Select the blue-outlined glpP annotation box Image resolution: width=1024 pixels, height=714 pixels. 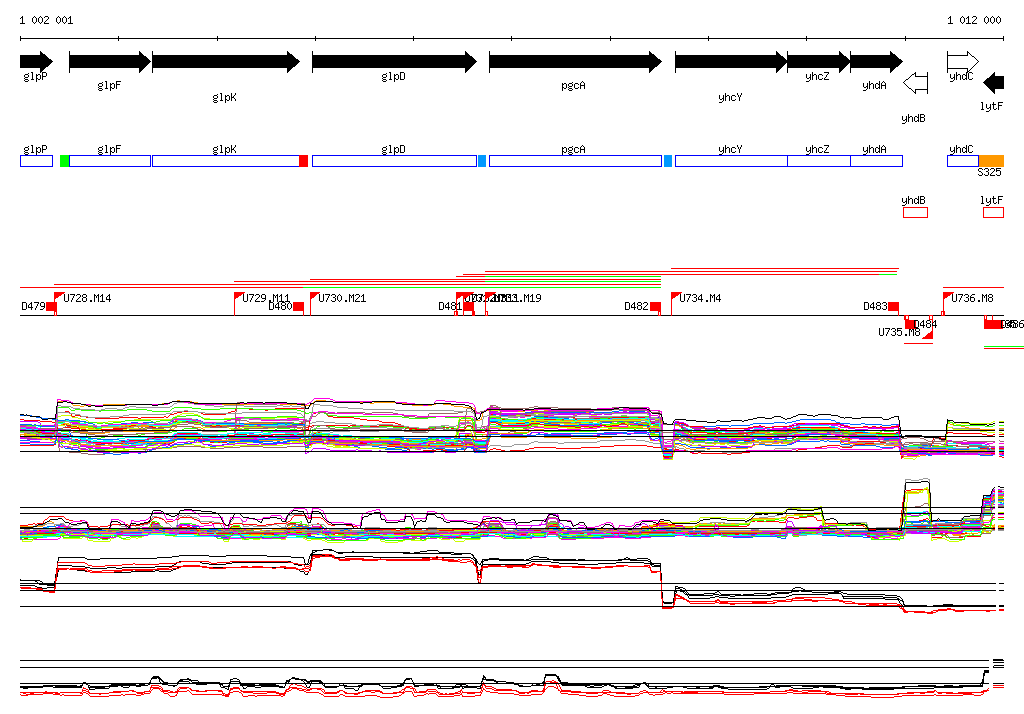(x=37, y=161)
